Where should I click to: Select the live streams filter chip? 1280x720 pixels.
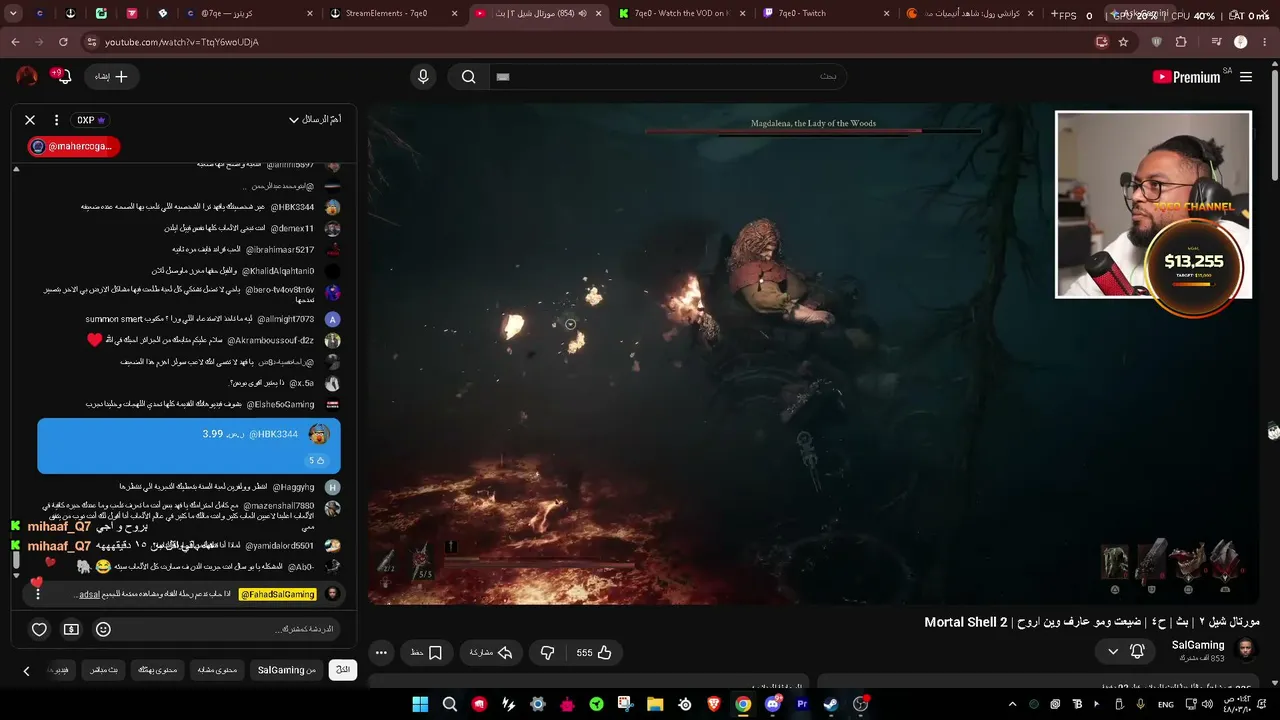click(x=103, y=670)
